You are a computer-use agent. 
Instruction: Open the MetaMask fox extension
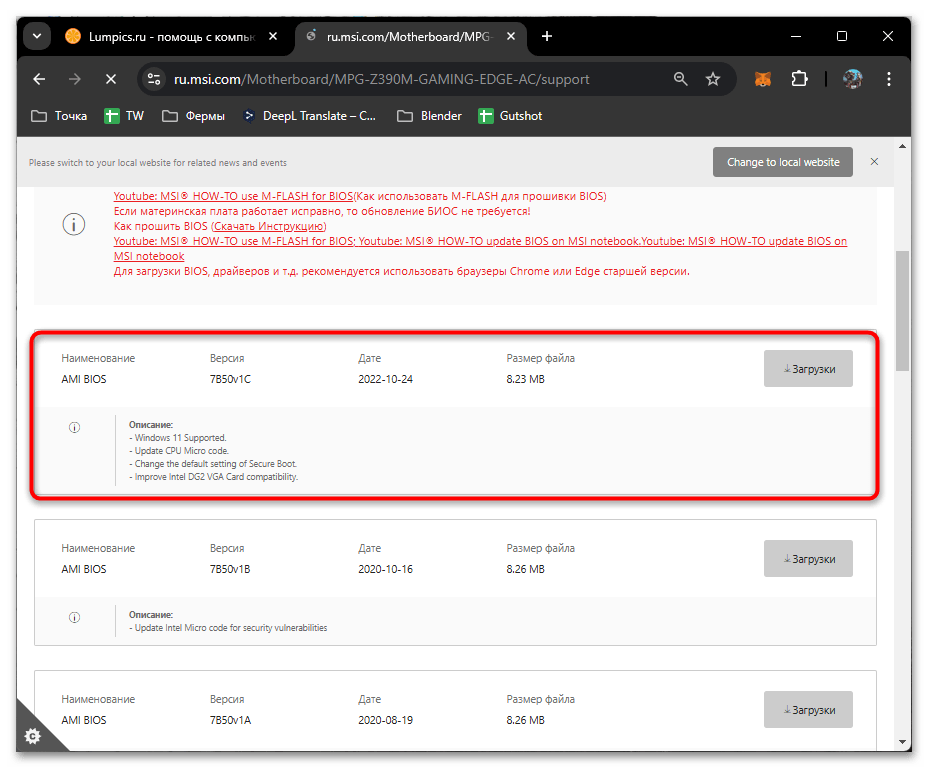click(763, 79)
